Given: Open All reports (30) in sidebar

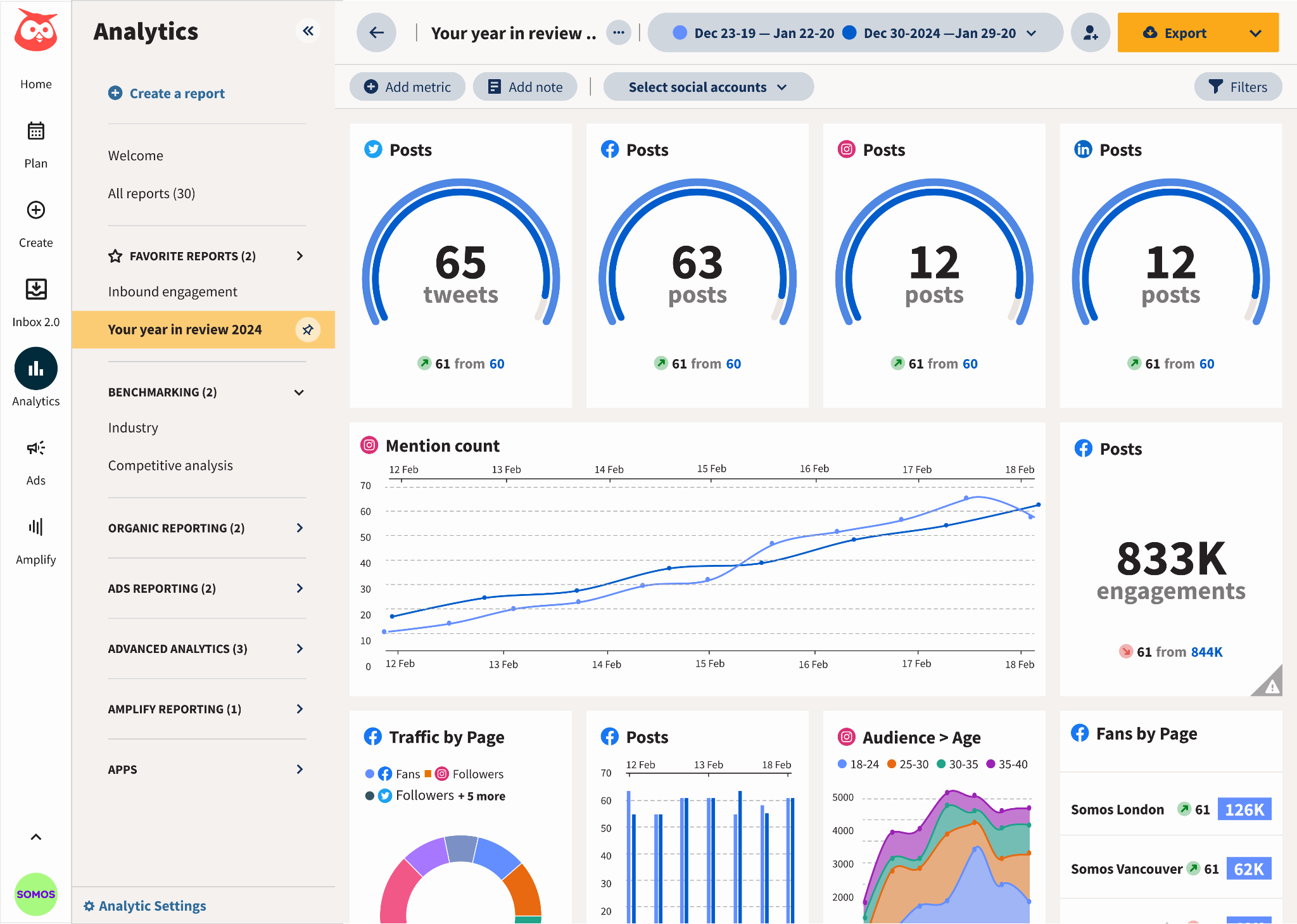Looking at the screenshot, I should point(151,193).
